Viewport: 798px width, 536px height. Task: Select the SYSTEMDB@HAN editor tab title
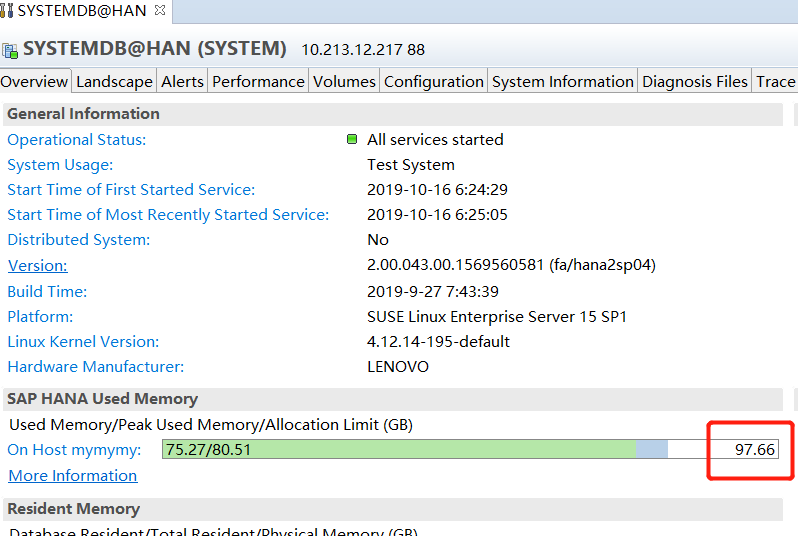[82, 11]
